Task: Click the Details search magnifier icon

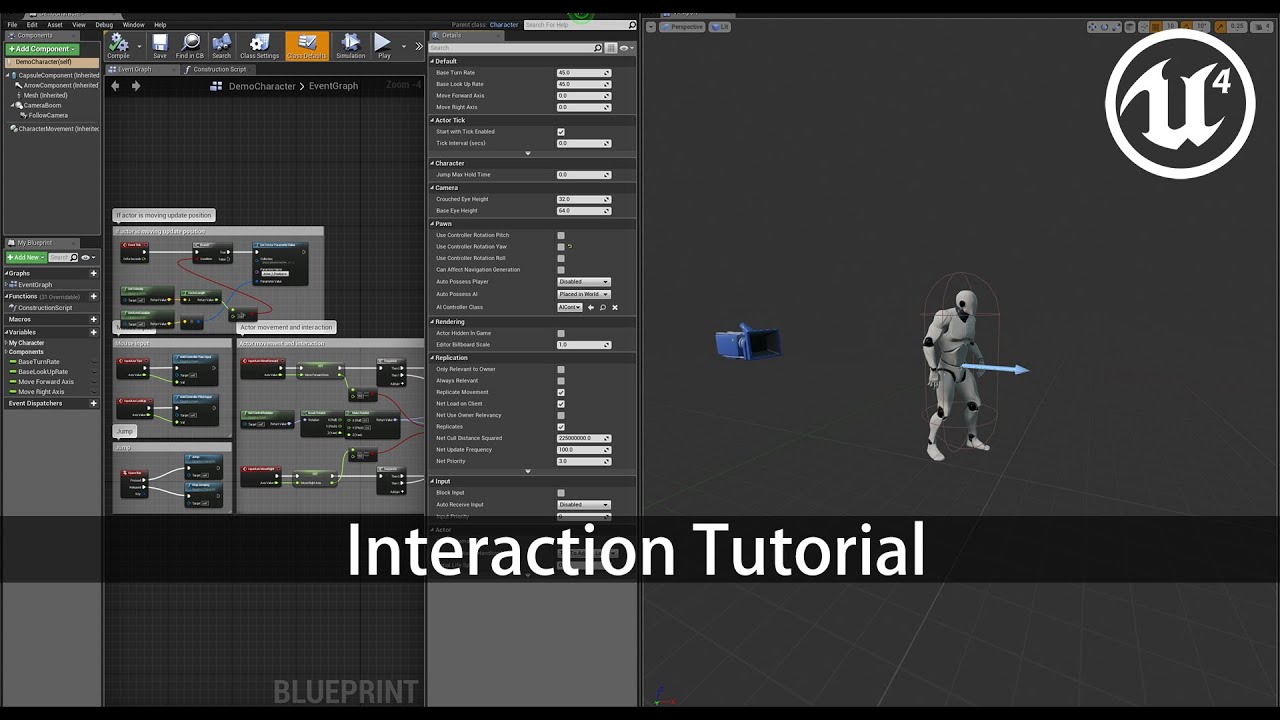Action: [x=598, y=48]
